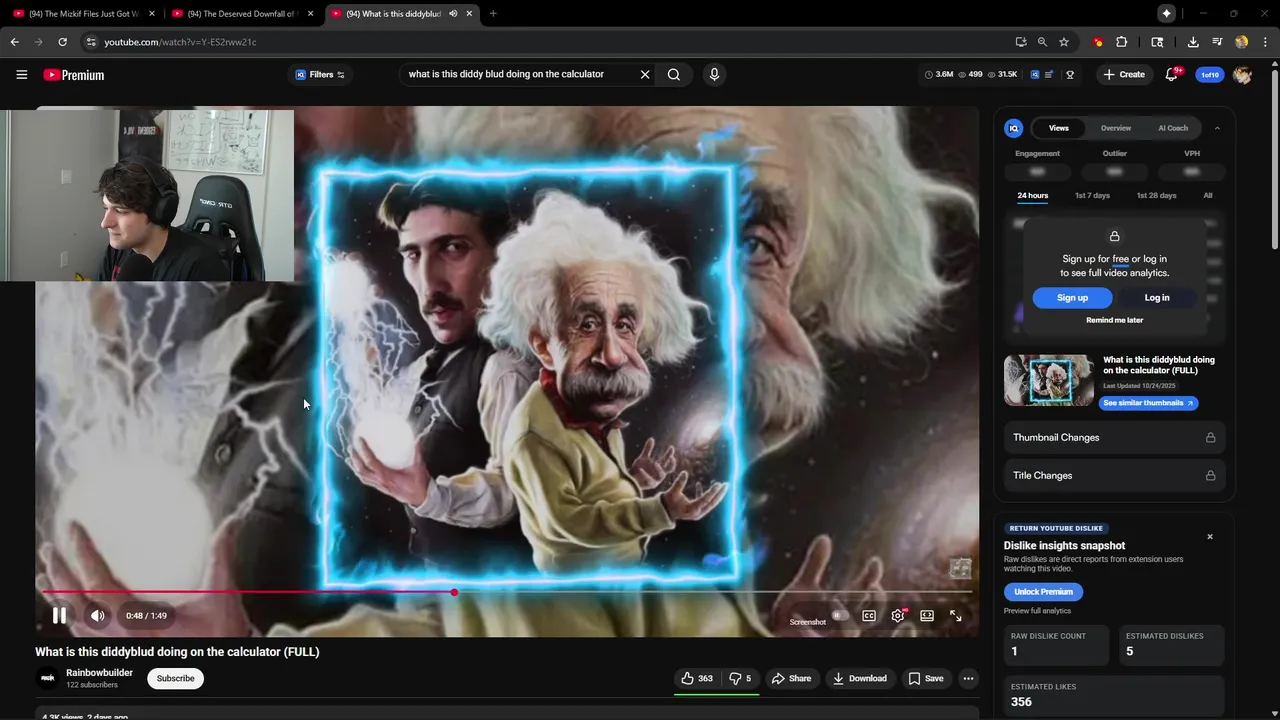Viewport: 1280px width, 720px height.
Task: Open the Create menu button
Action: click(1124, 75)
